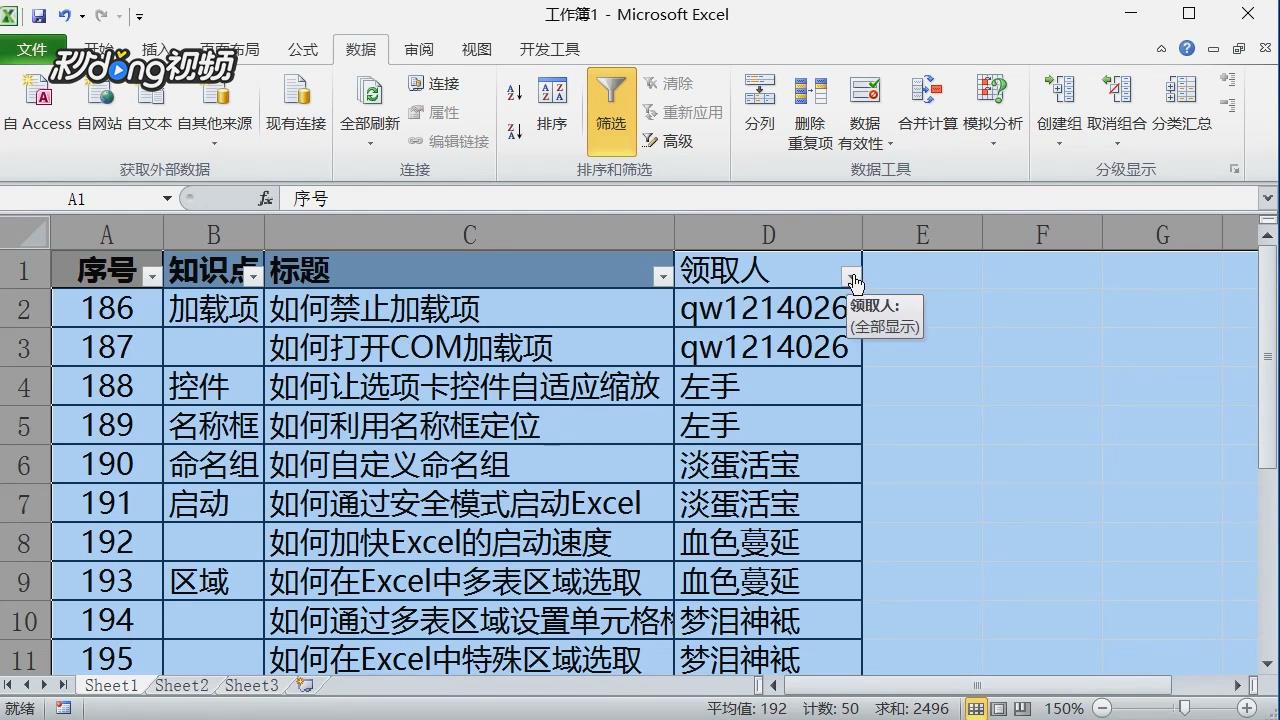
Task: Select cell containing 如何禁止加载项
Action: coord(469,309)
